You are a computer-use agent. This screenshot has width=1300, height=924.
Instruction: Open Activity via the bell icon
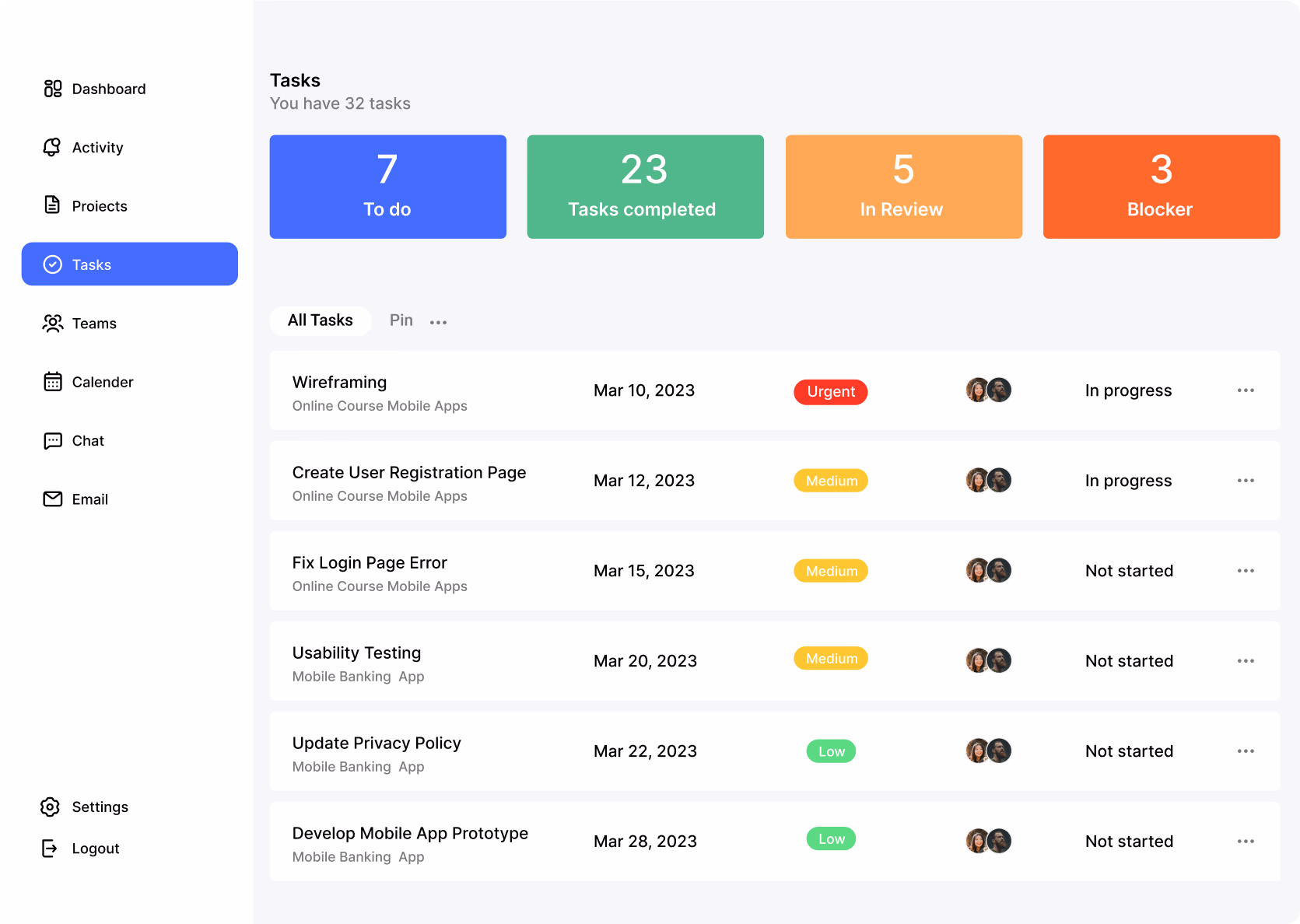(52, 147)
